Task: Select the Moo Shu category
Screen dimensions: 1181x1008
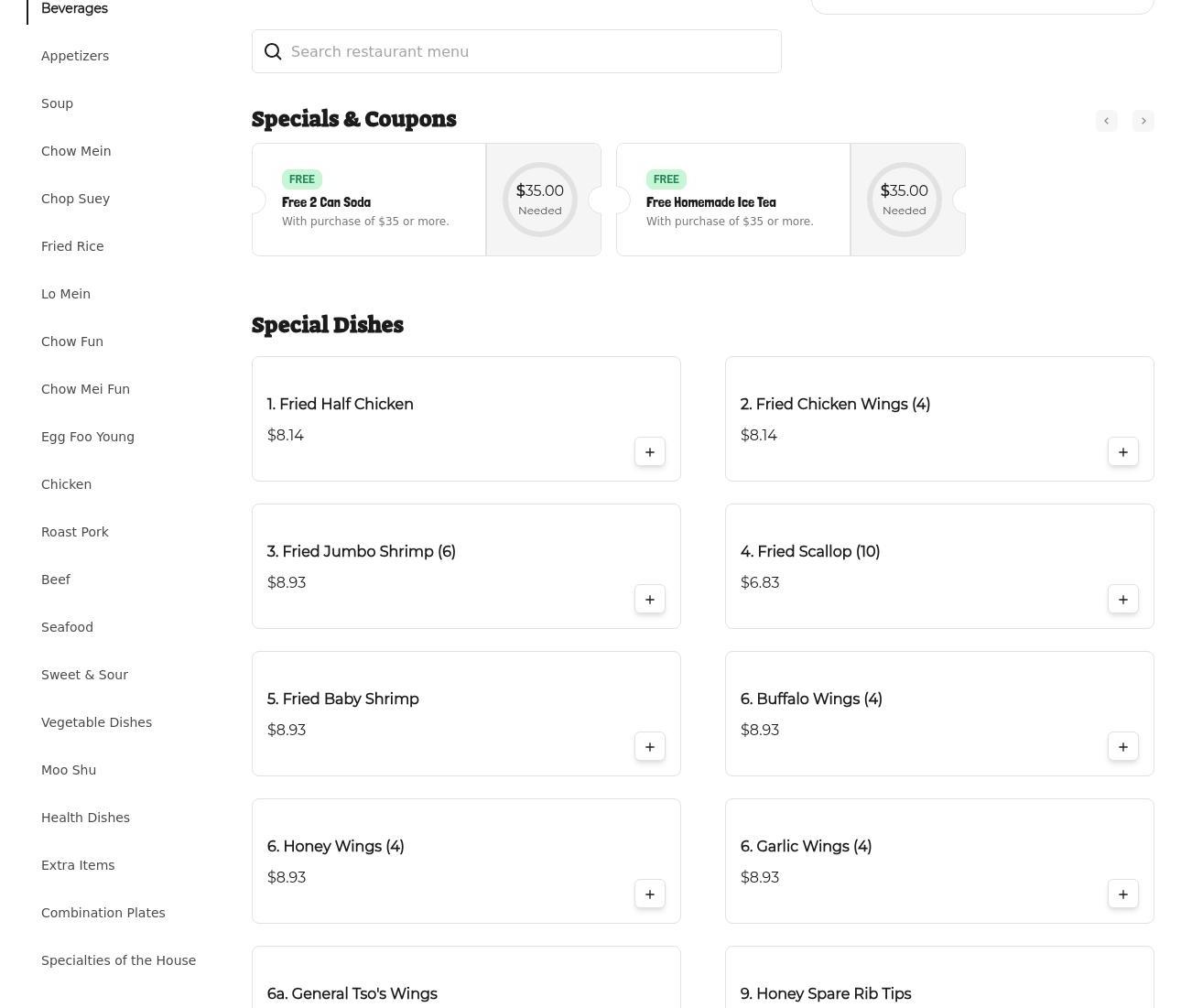Action: 69,770
